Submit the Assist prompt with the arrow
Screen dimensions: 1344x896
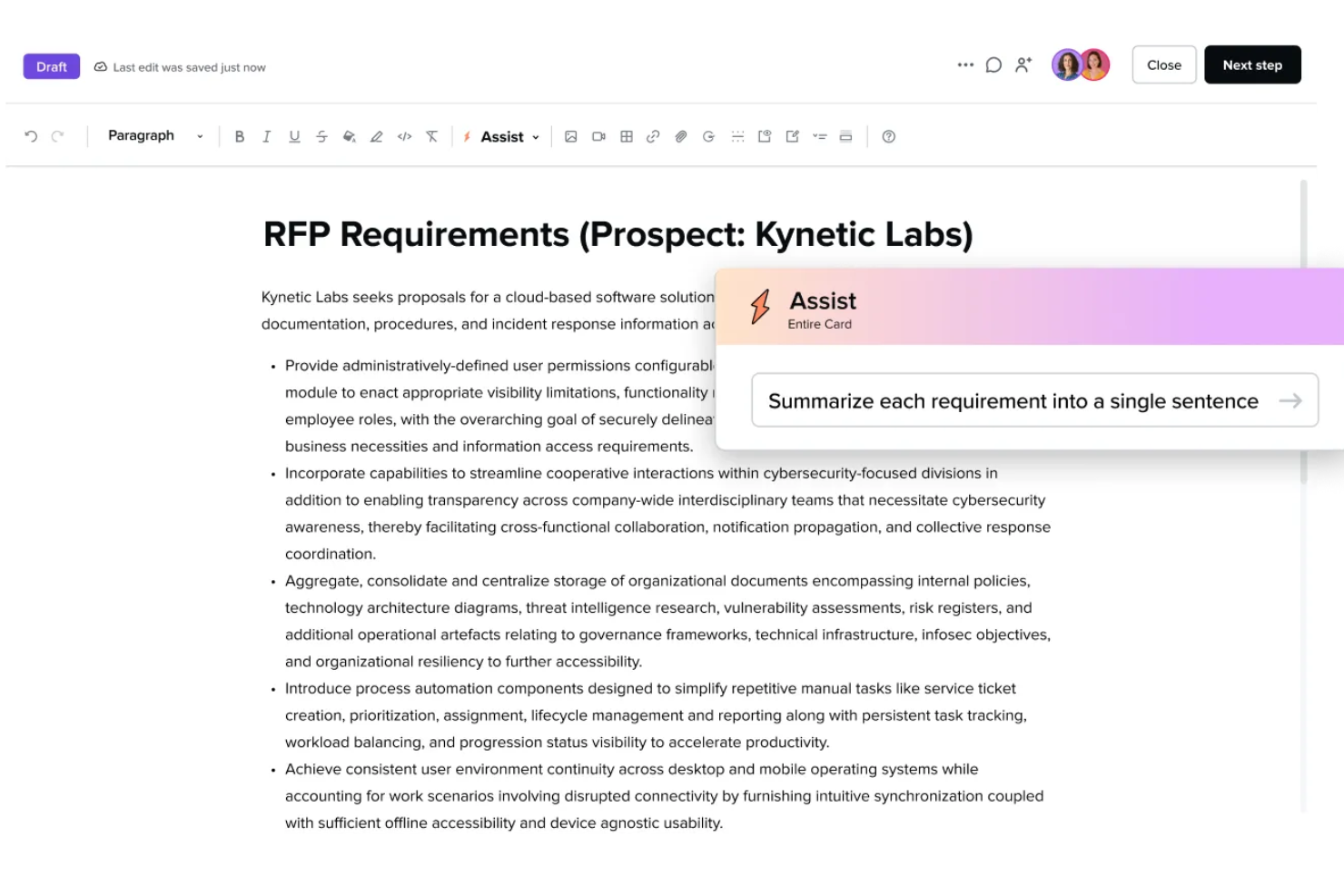tap(1290, 400)
